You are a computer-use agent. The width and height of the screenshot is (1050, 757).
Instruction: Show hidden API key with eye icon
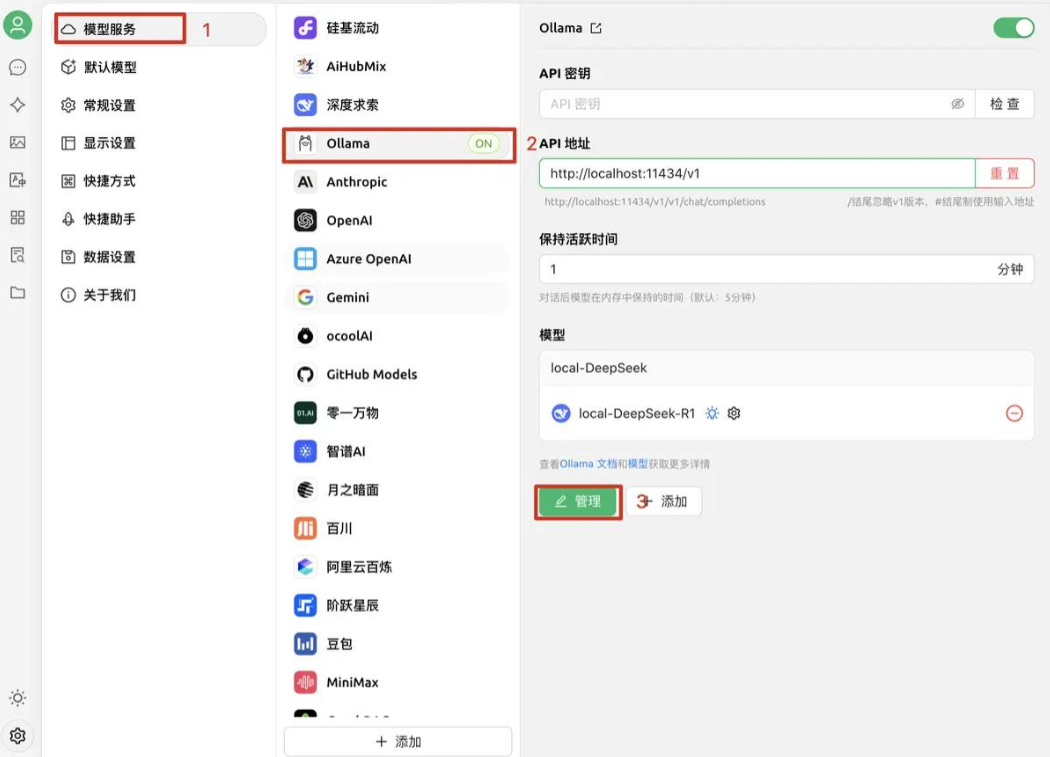957,104
